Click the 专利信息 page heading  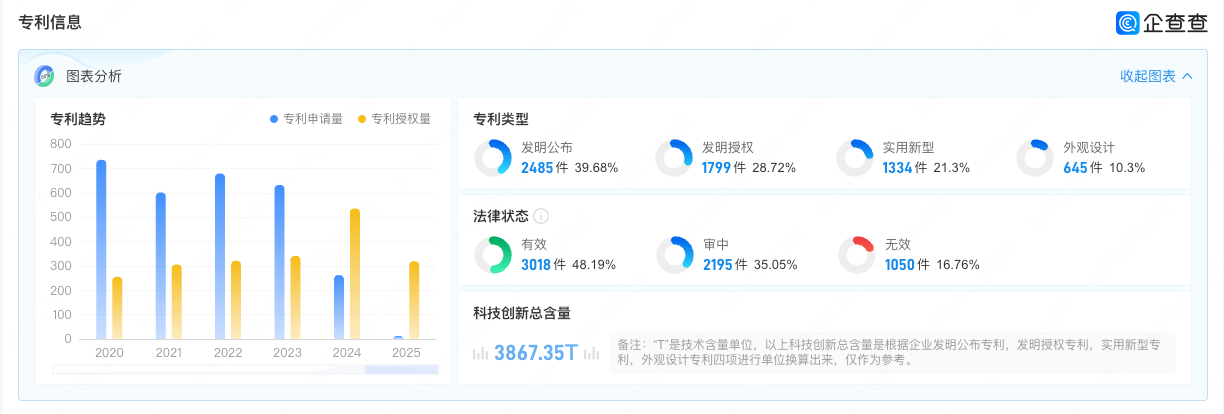coord(50,23)
